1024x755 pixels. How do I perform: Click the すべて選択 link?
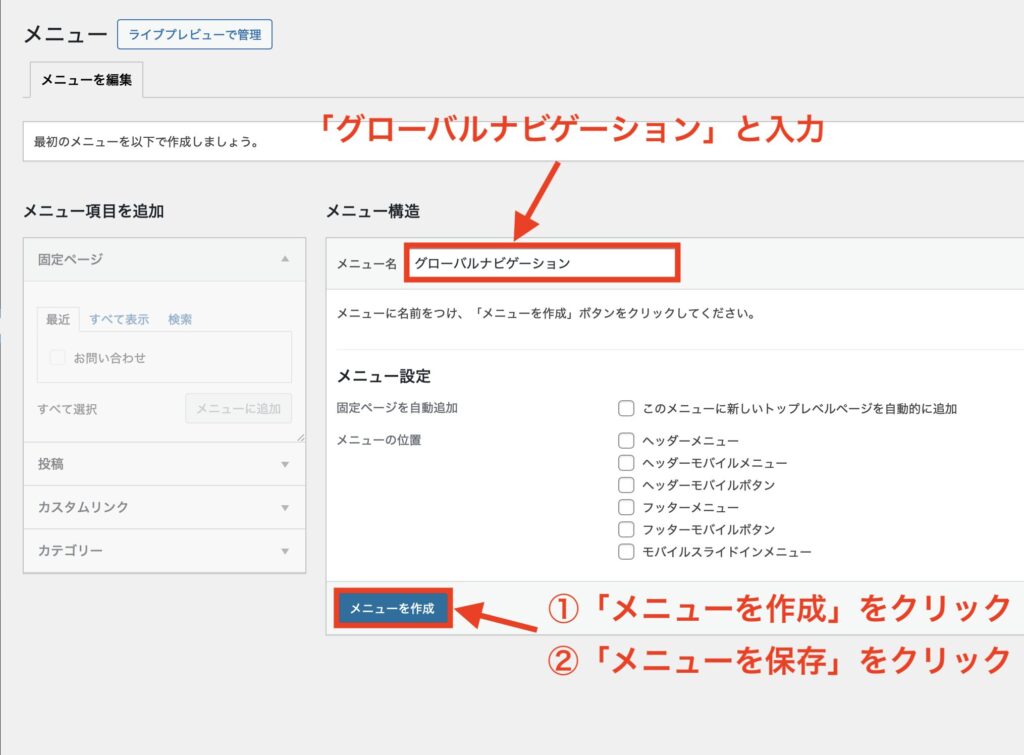pos(67,409)
